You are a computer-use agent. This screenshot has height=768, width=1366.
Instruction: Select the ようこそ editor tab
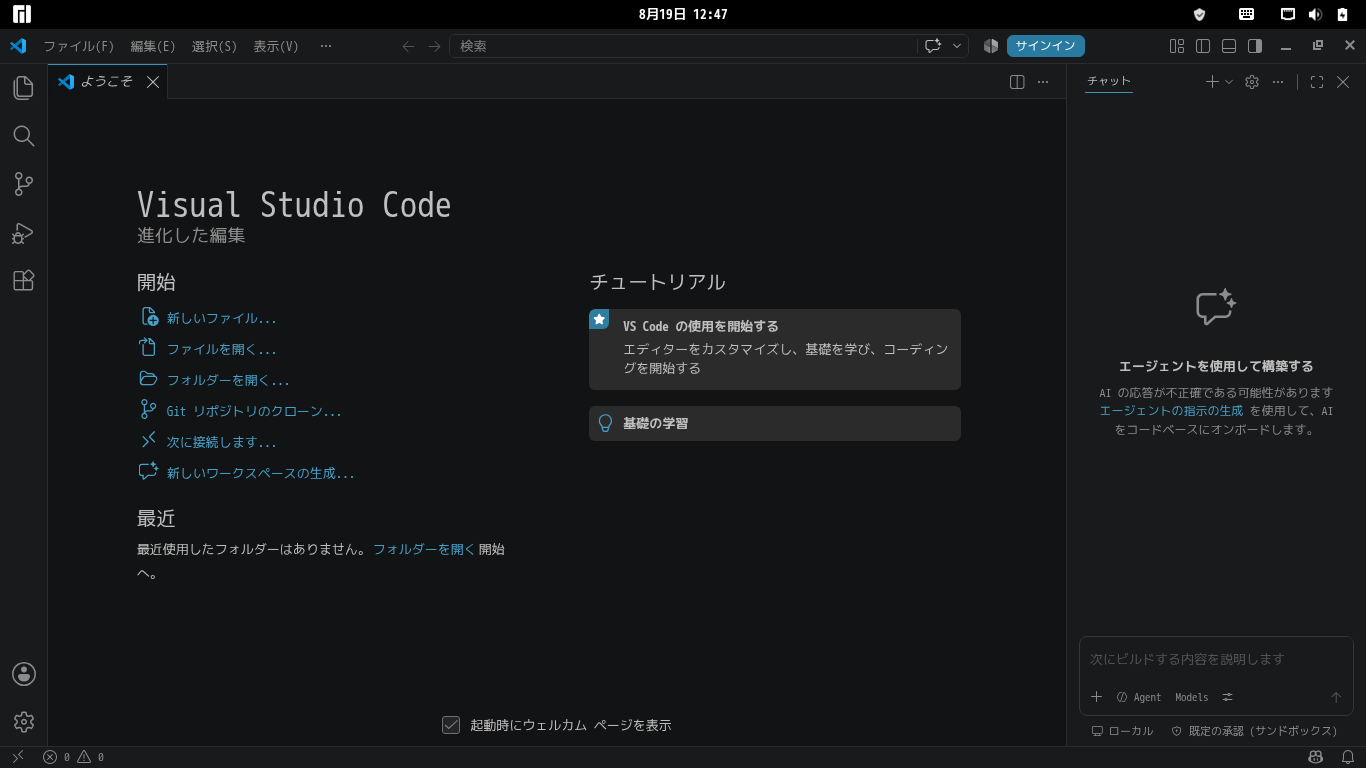(107, 82)
